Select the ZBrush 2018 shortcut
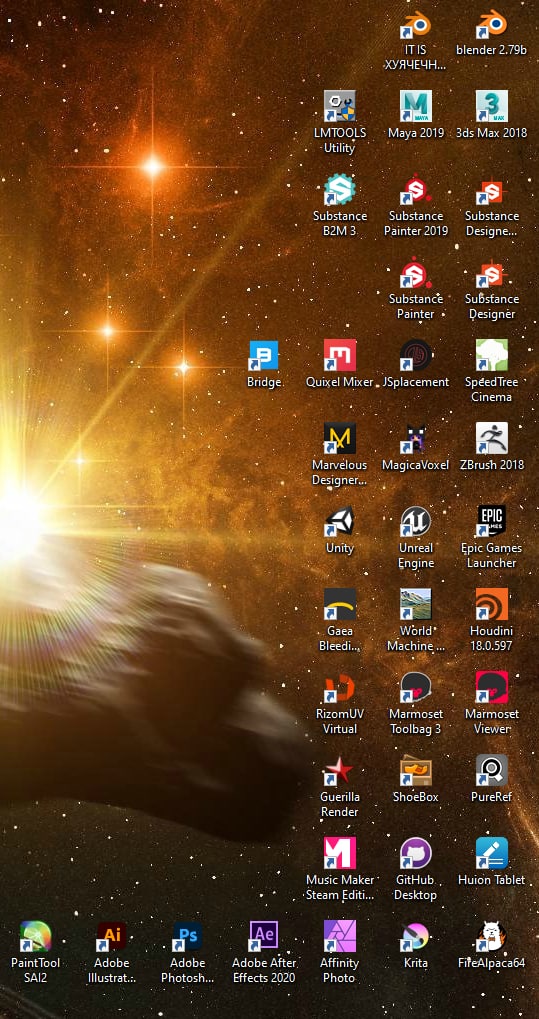The height and width of the screenshot is (1019, 539). [492, 438]
